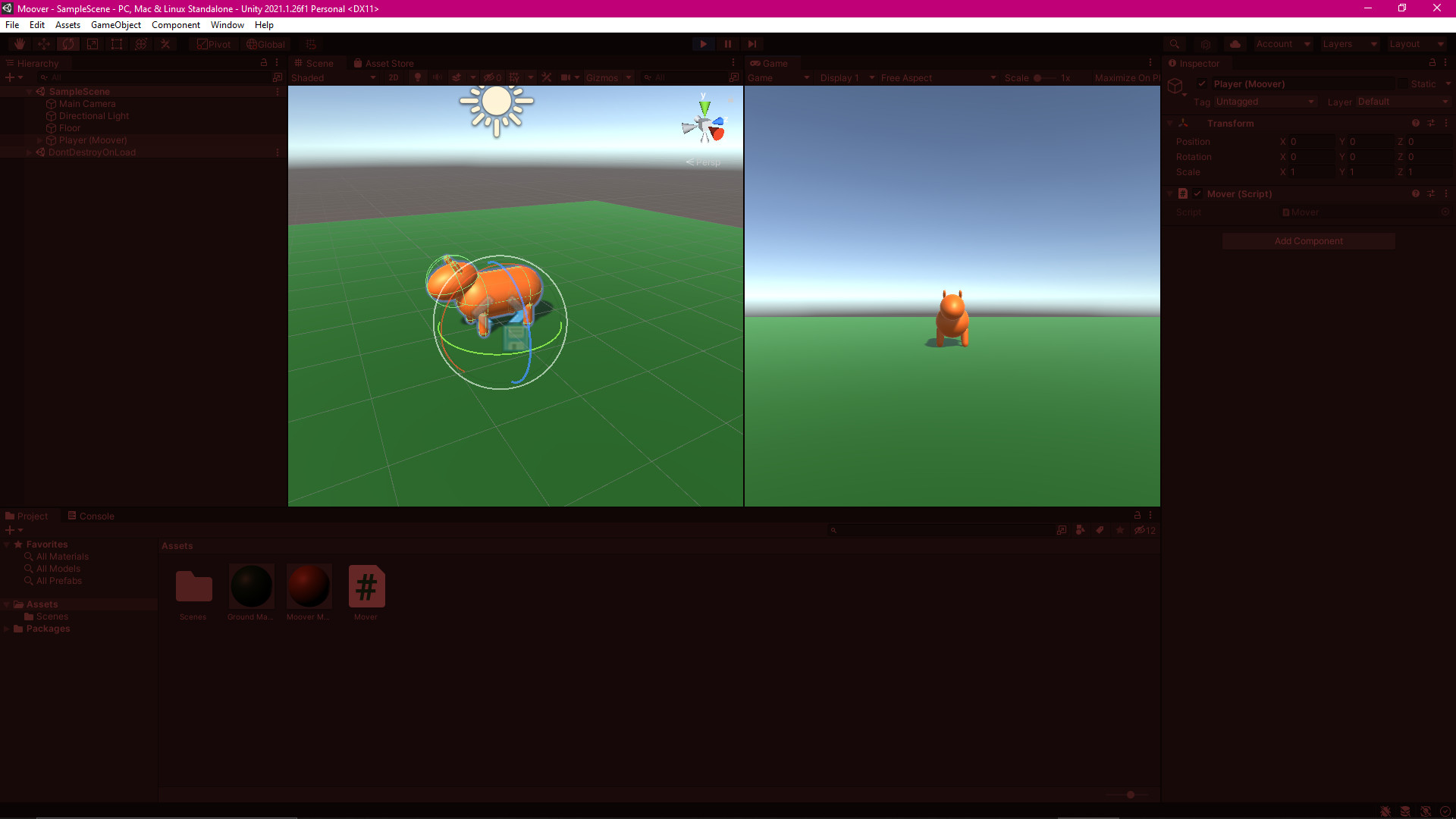
Task: Open the Tag Untagged dropdown
Action: [x=1265, y=102]
